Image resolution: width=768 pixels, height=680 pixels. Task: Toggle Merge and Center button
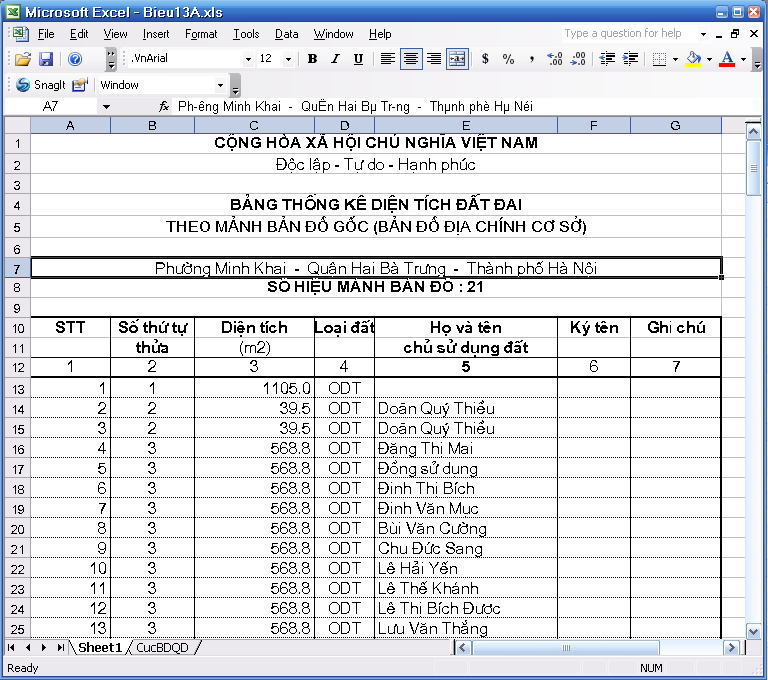pos(457,59)
